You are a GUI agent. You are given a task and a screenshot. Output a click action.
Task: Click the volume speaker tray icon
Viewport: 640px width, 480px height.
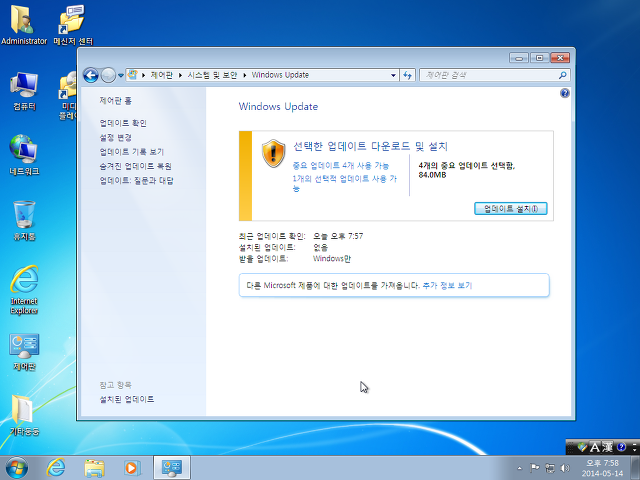coord(565,468)
